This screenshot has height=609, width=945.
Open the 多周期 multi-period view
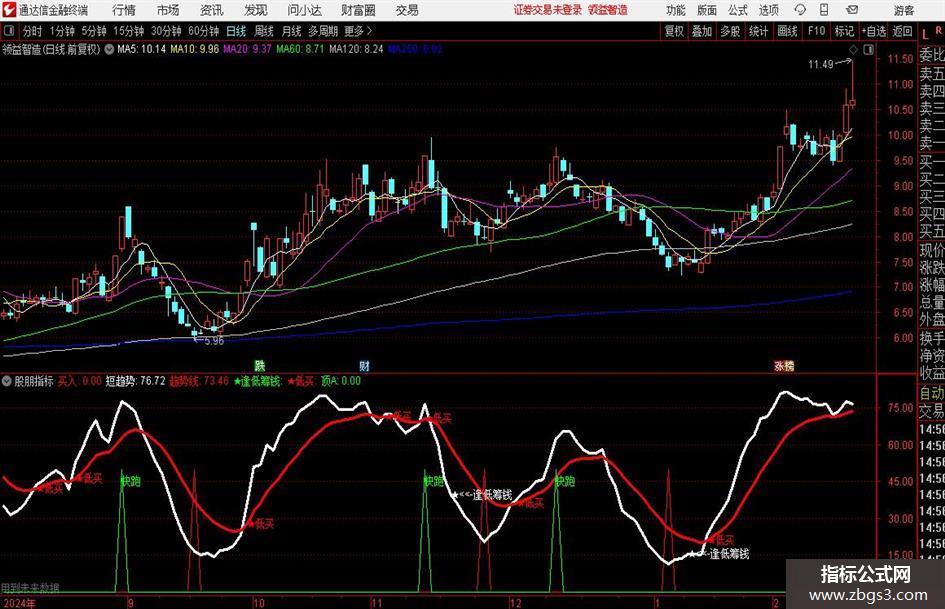322,31
